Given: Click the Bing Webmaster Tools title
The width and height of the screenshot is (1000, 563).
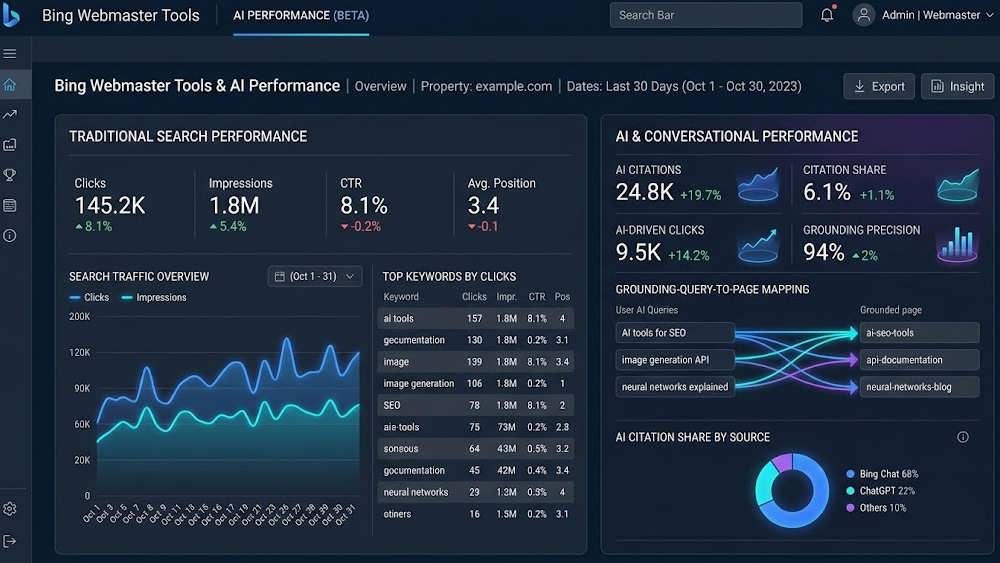Looking at the screenshot, I should click(x=121, y=15).
